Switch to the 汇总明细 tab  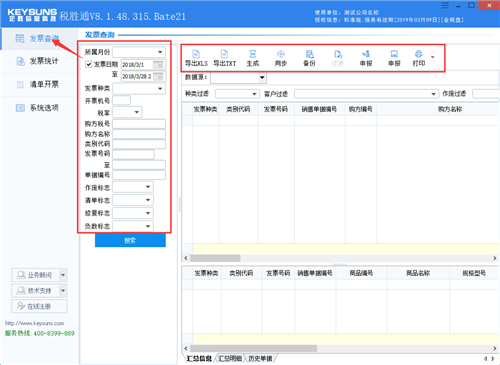pyautogui.click(x=230, y=358)
